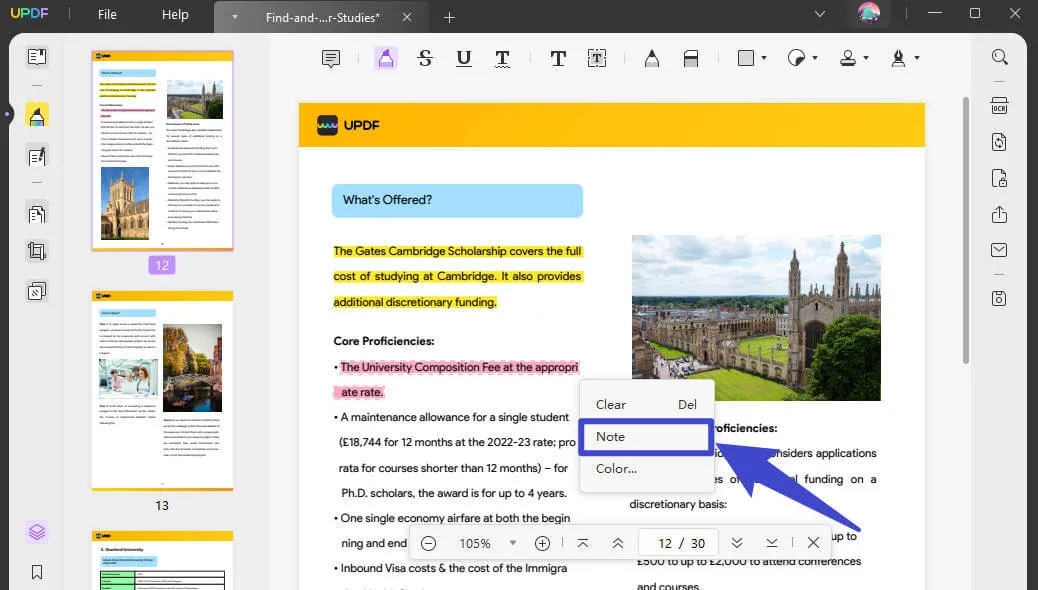This screenshot has width=1038, height=590.
Task: Open the OCR tool on right sidebar
Action: (x=998, y=105)
